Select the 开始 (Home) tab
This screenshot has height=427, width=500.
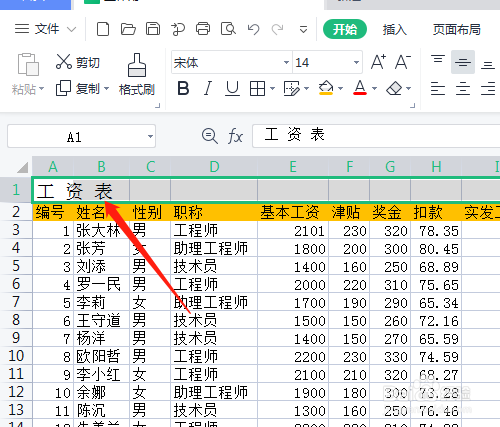point(345,29)
